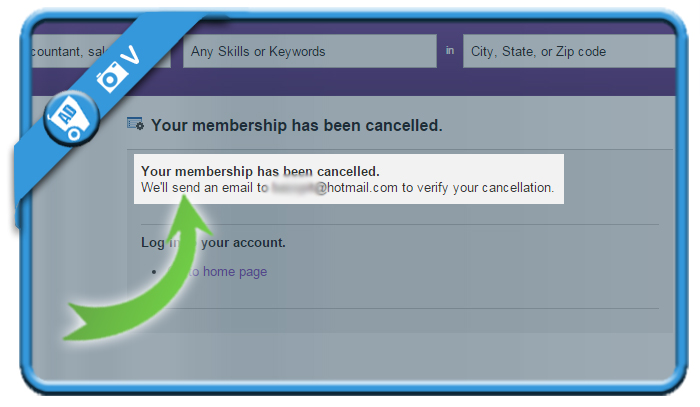This screenshot has height=407, width=700.
Task: Click the round AD tag badge icon
Action: pos(71,118)
